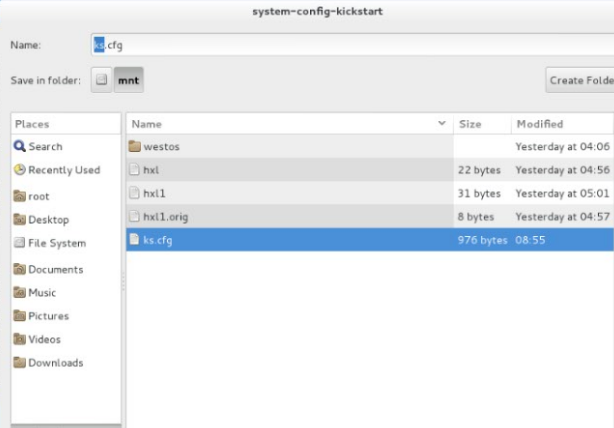The height and width of the screenshot is (428, 614).
Task: Click the 976 bytes size cell
Action: coord(482,240)
